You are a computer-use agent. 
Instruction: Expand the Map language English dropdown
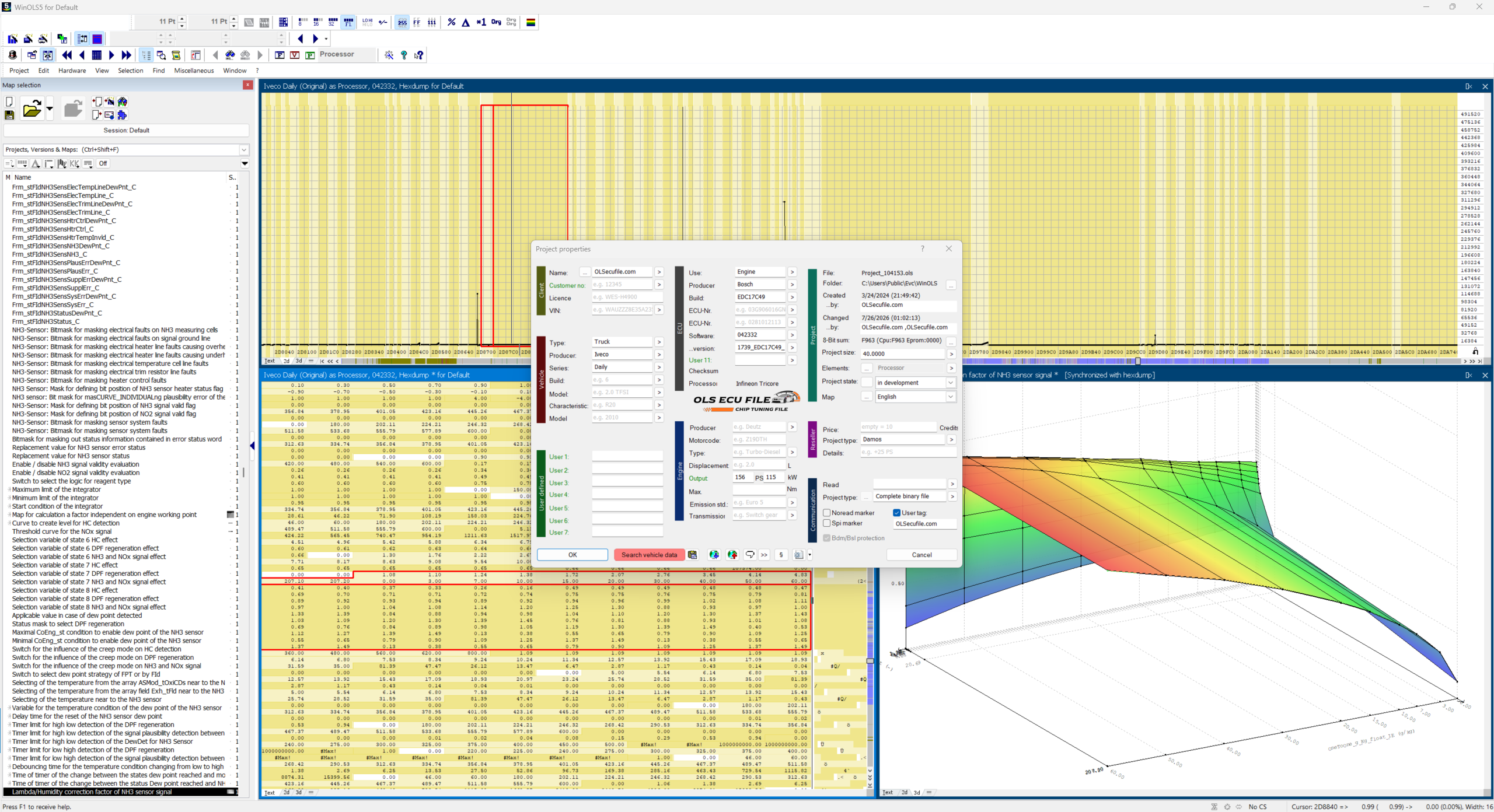pyautogui.click(x=951, y=397)
